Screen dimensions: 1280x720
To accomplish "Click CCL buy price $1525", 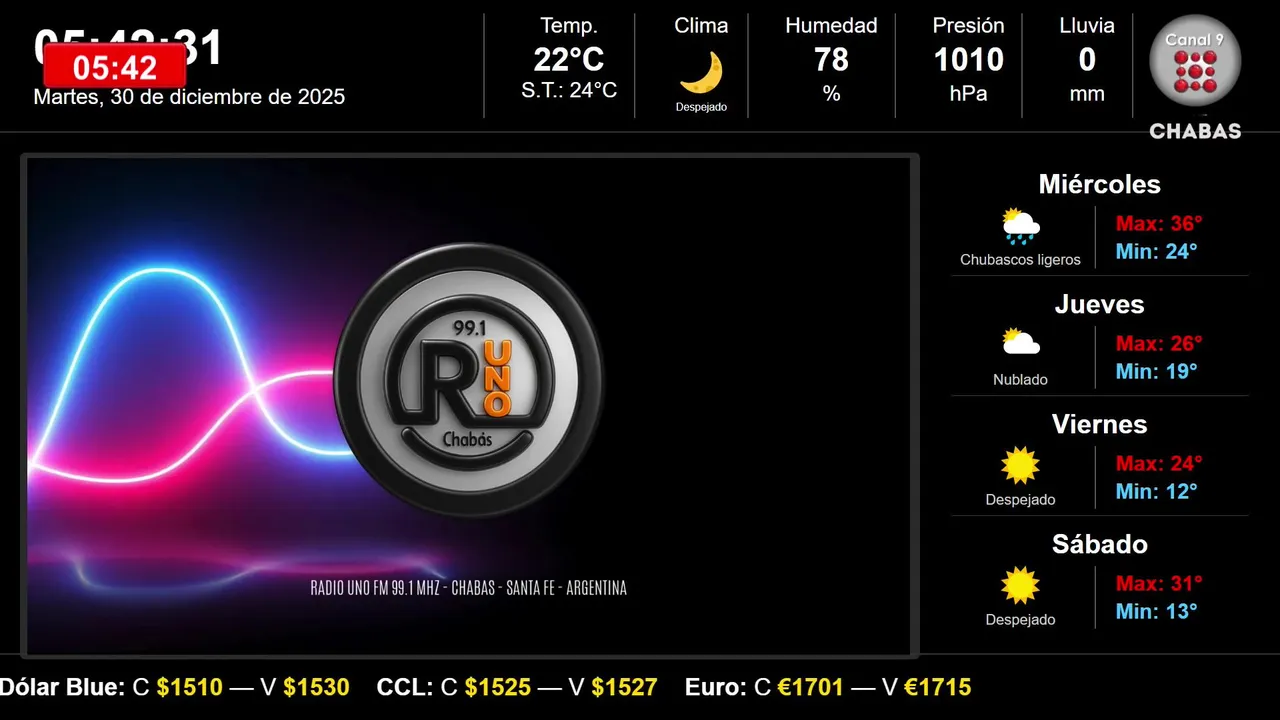I will (x=498, y=687).
